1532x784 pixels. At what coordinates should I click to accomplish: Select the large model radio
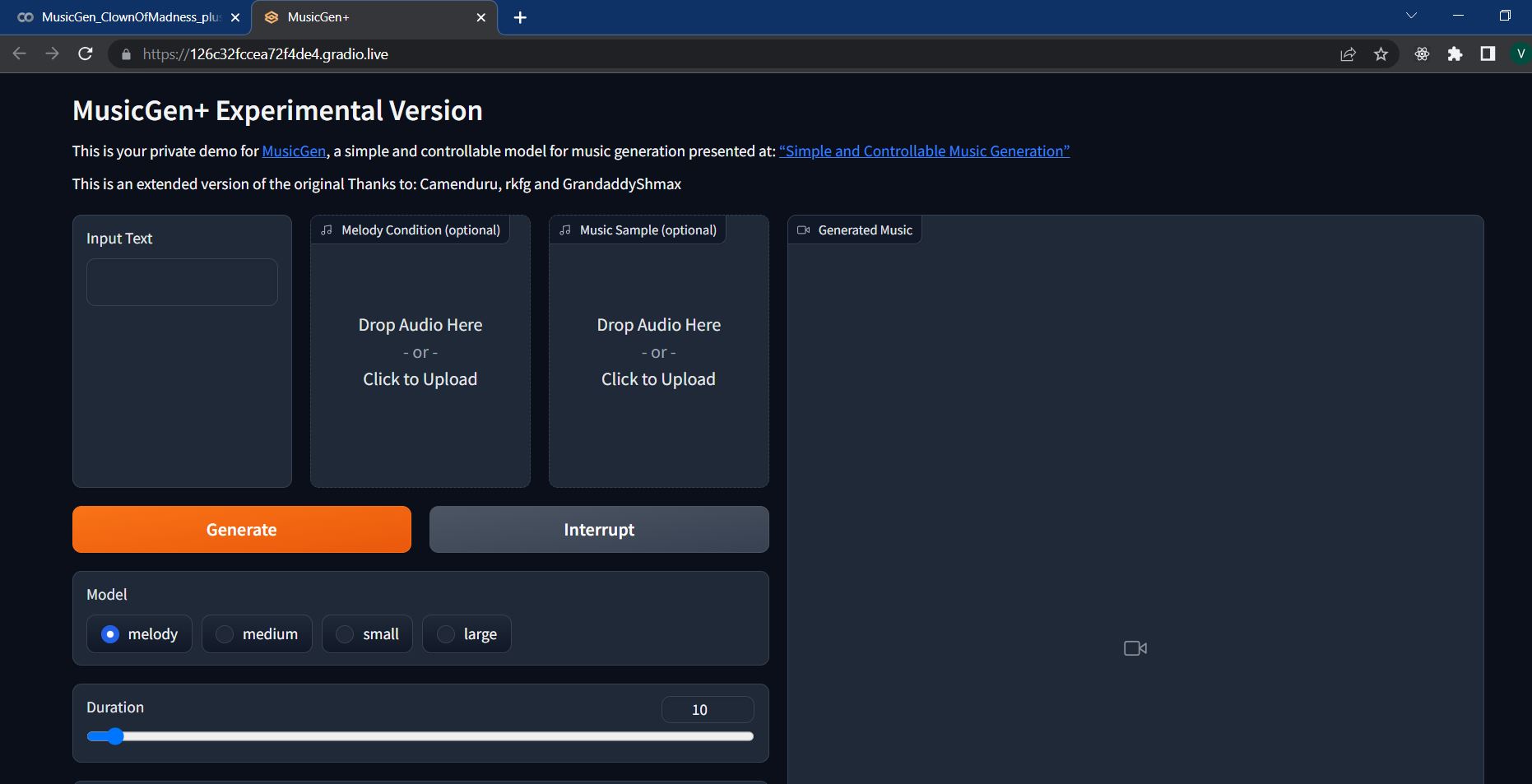(445, 634)
